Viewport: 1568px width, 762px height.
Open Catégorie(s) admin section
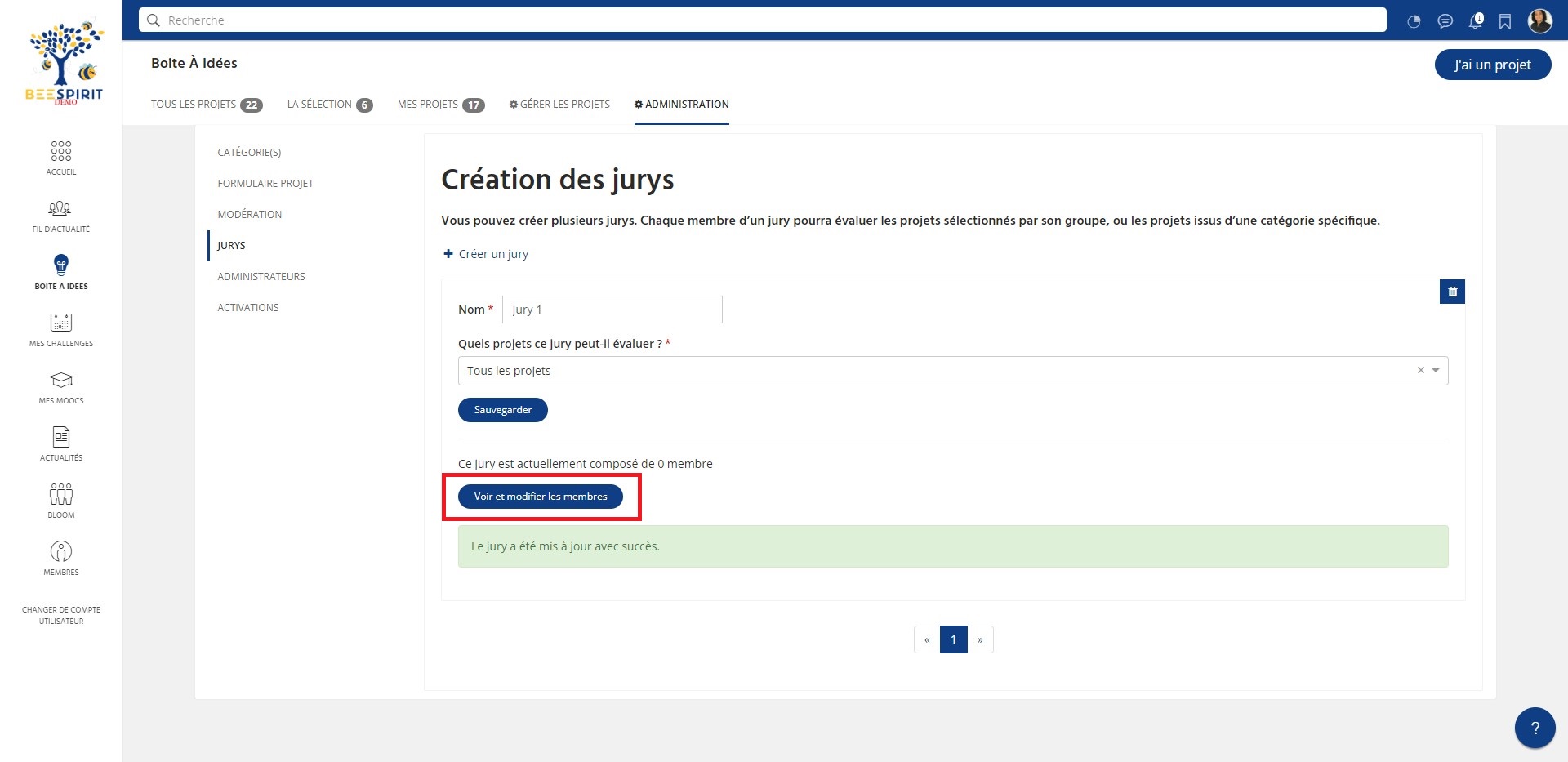click(x=249, y=153)
